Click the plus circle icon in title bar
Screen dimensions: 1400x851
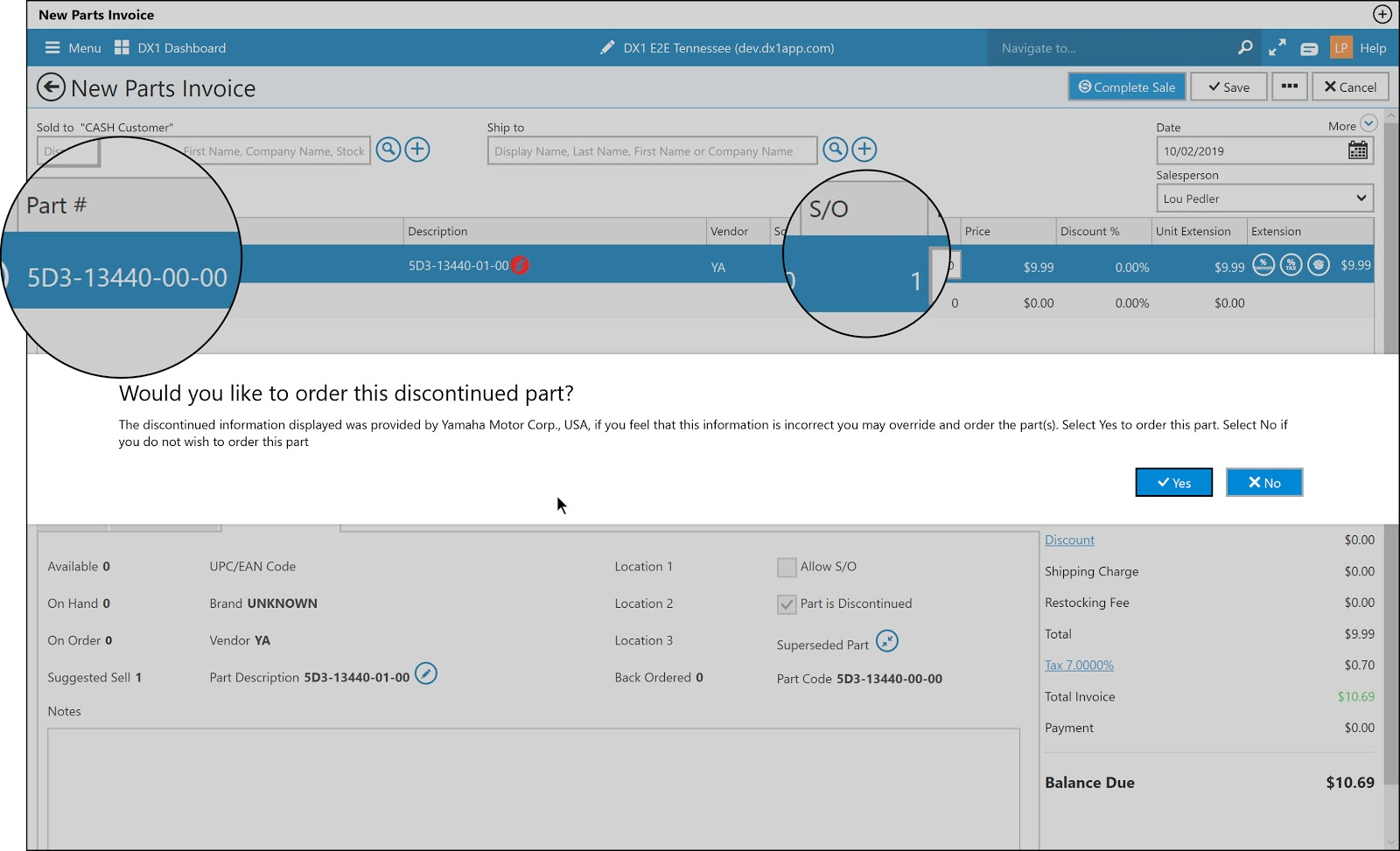pyautogui.click(x=1382, y=14)
